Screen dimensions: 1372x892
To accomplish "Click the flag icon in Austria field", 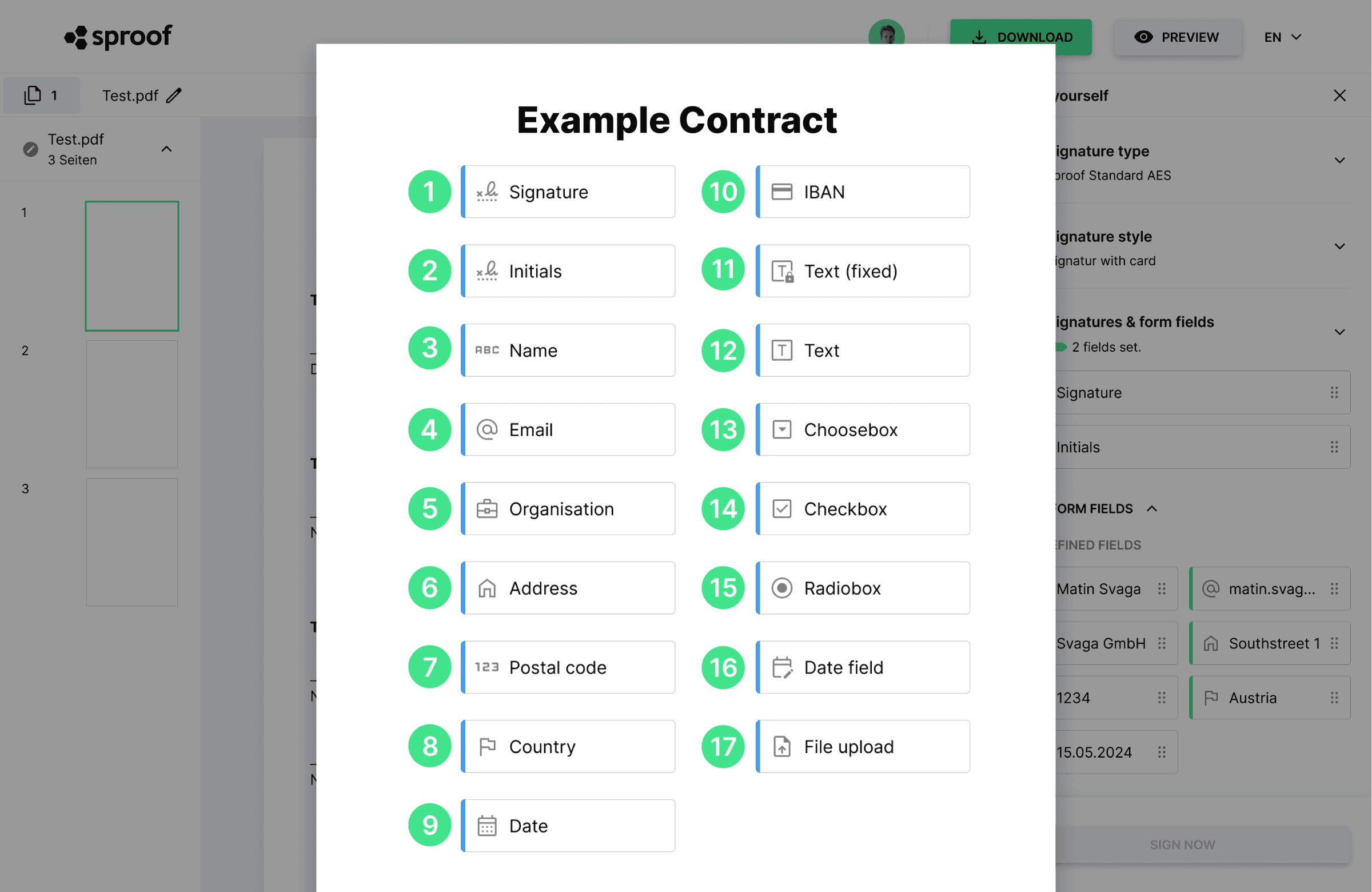I will [x=1211, y=698].
